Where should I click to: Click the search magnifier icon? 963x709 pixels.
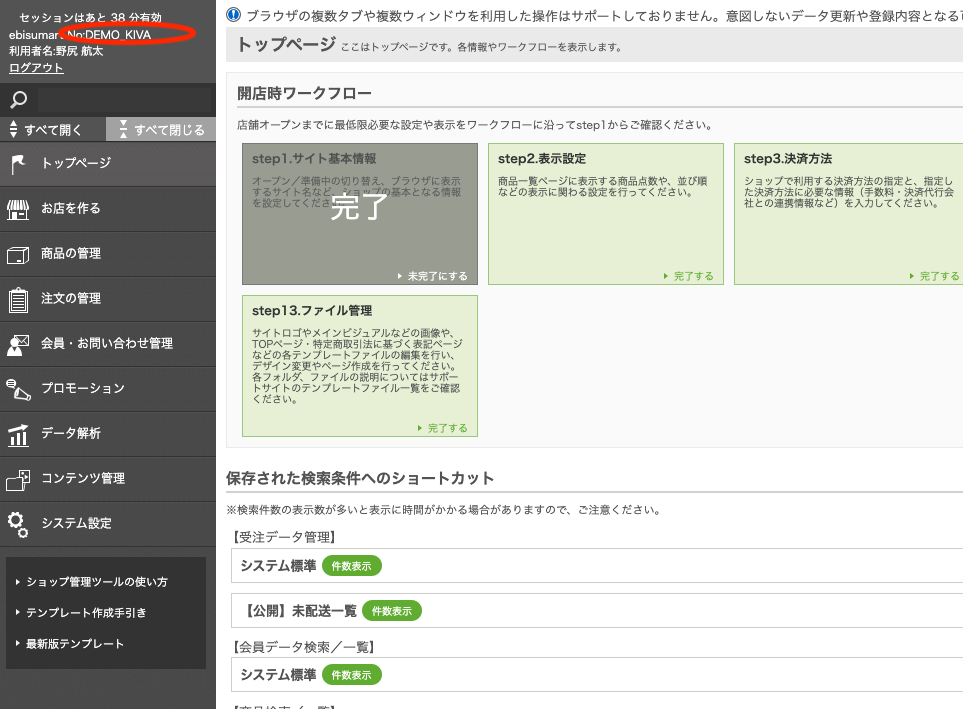18,100
